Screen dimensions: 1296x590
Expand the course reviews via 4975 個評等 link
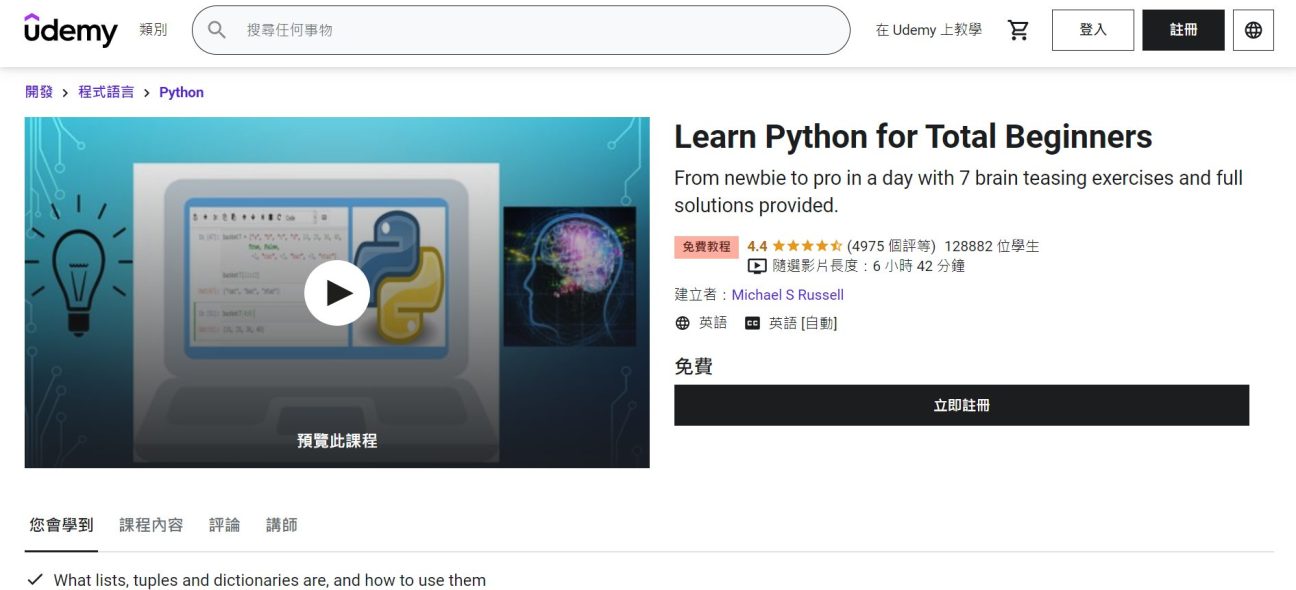click(892, 245)
